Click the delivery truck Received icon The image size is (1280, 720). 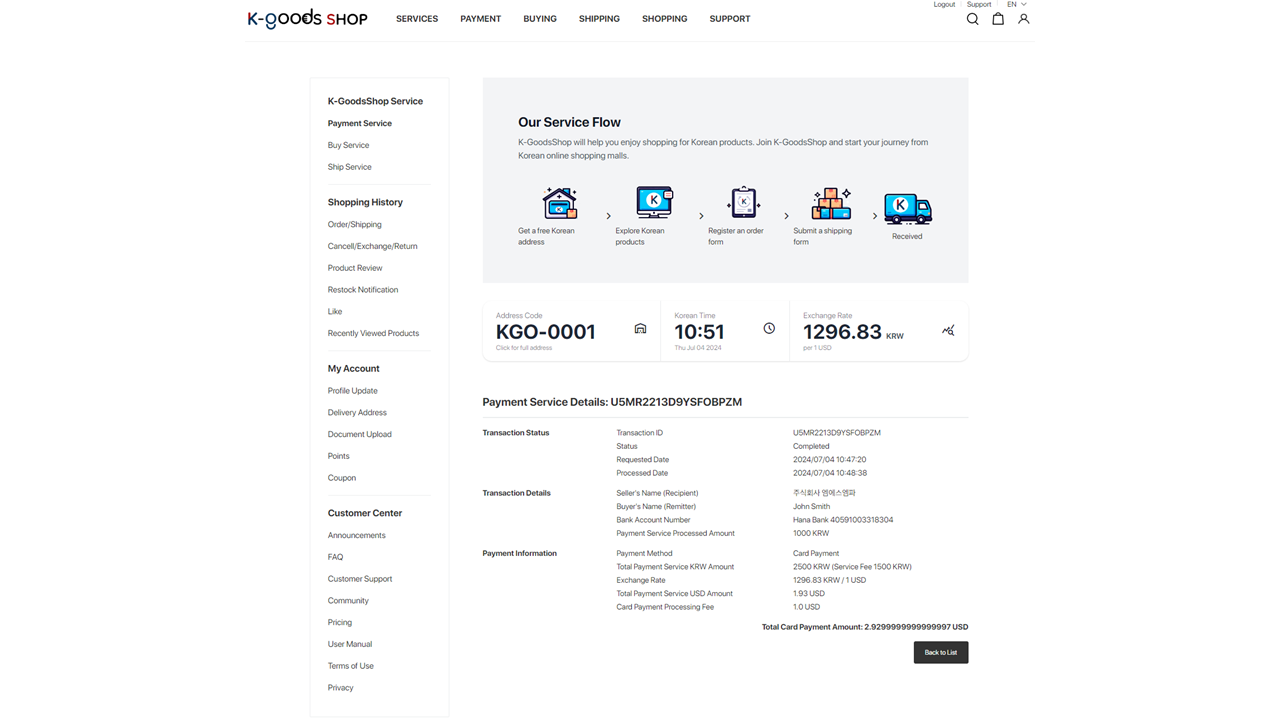pyautogui.click(x=907, y=209)
